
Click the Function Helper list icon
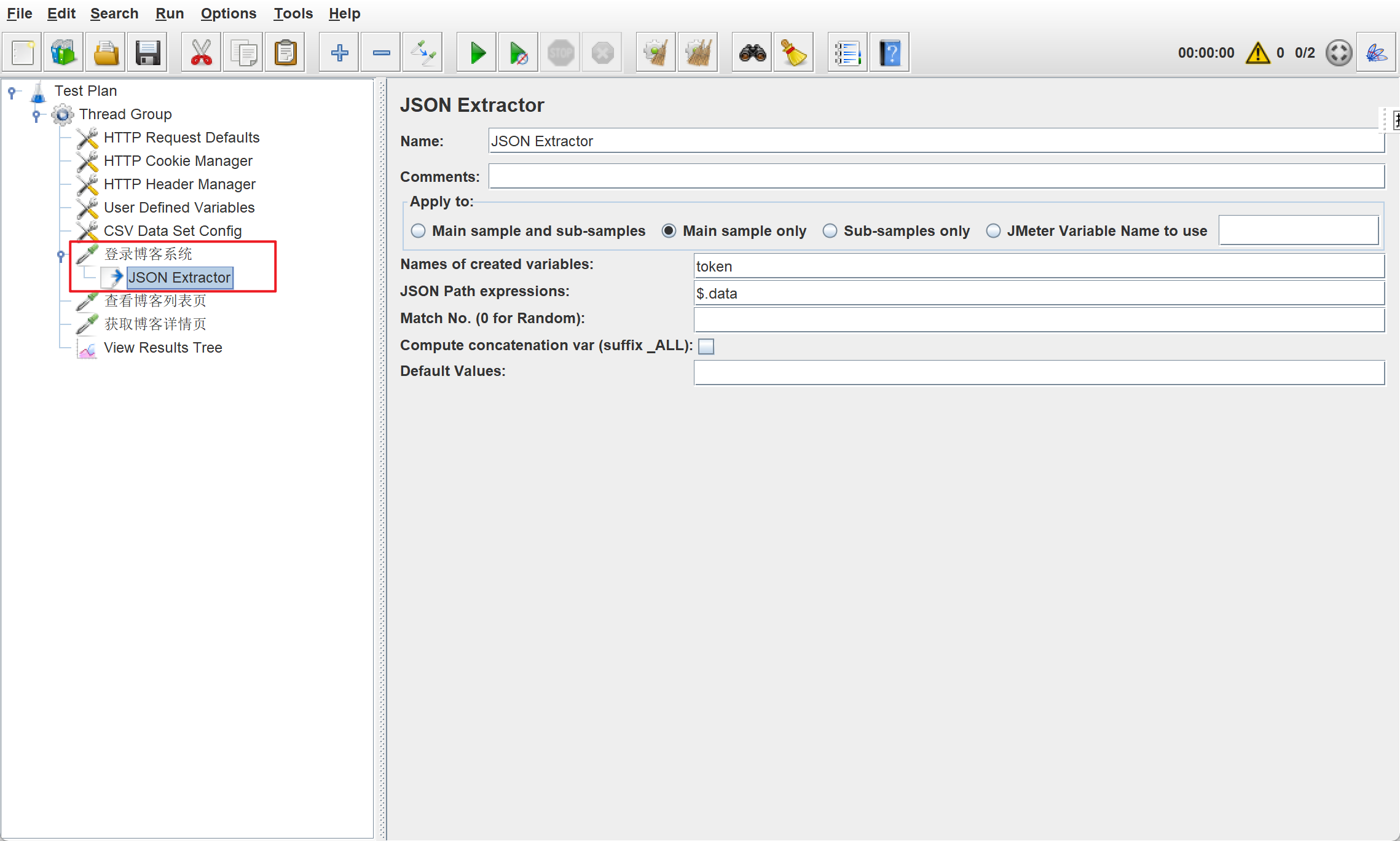[847, 53]
